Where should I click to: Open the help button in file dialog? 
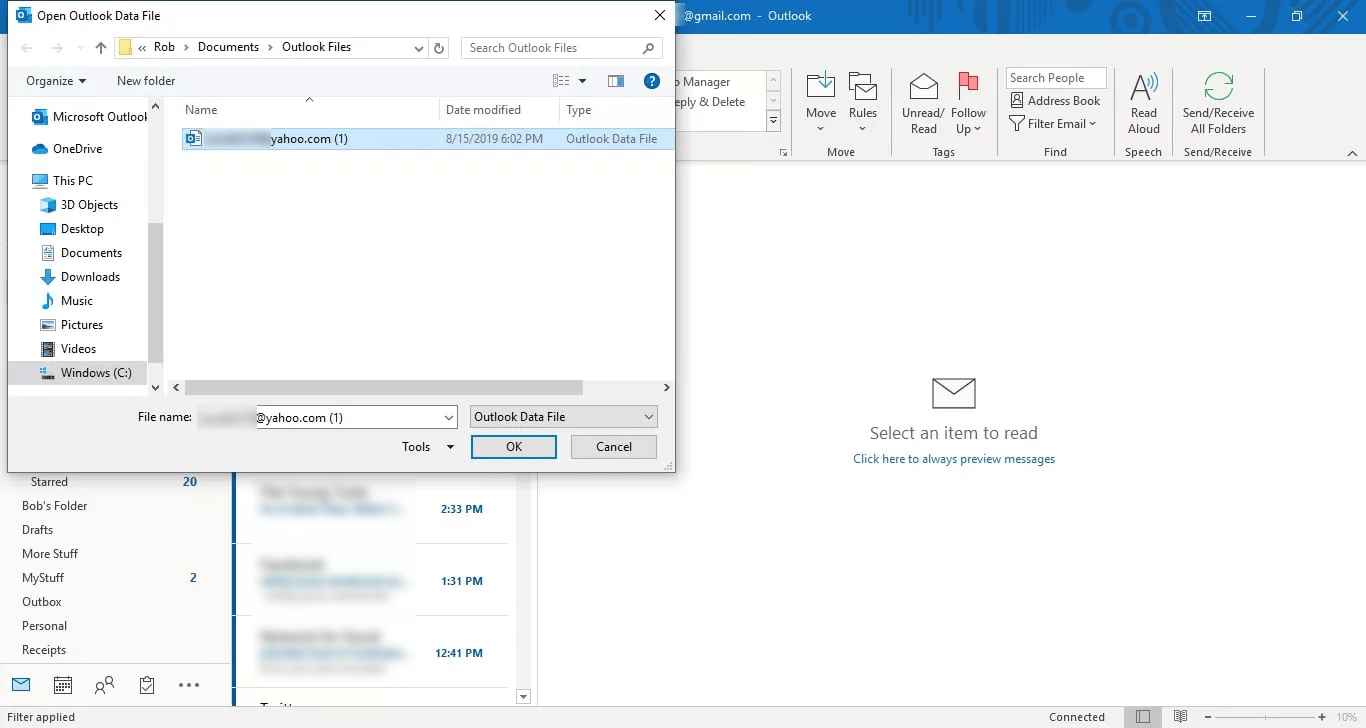point(652,81)
